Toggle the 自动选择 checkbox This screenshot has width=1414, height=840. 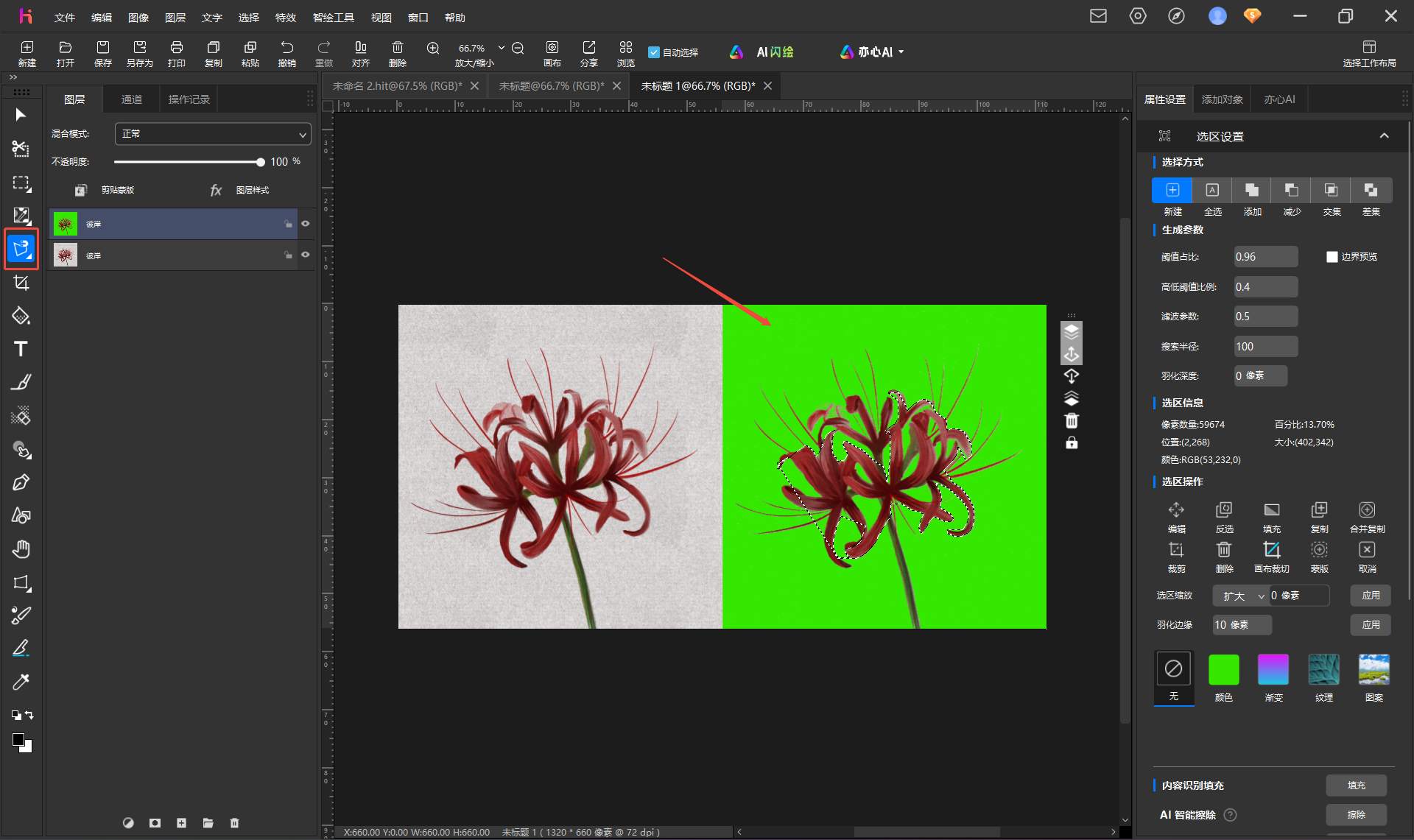(653, 52)
